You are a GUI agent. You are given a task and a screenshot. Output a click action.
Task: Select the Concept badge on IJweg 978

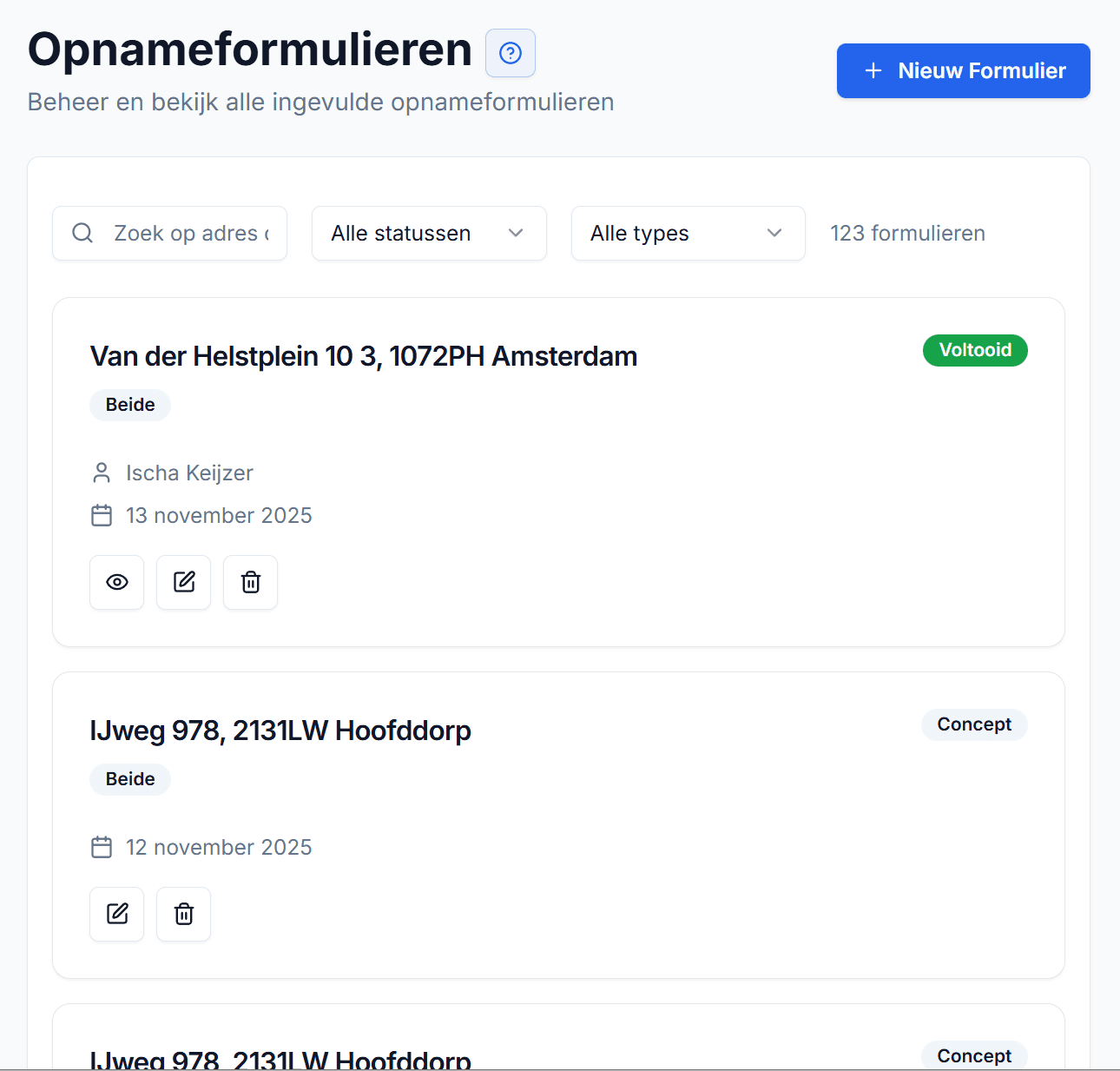[x=974, y=724]
